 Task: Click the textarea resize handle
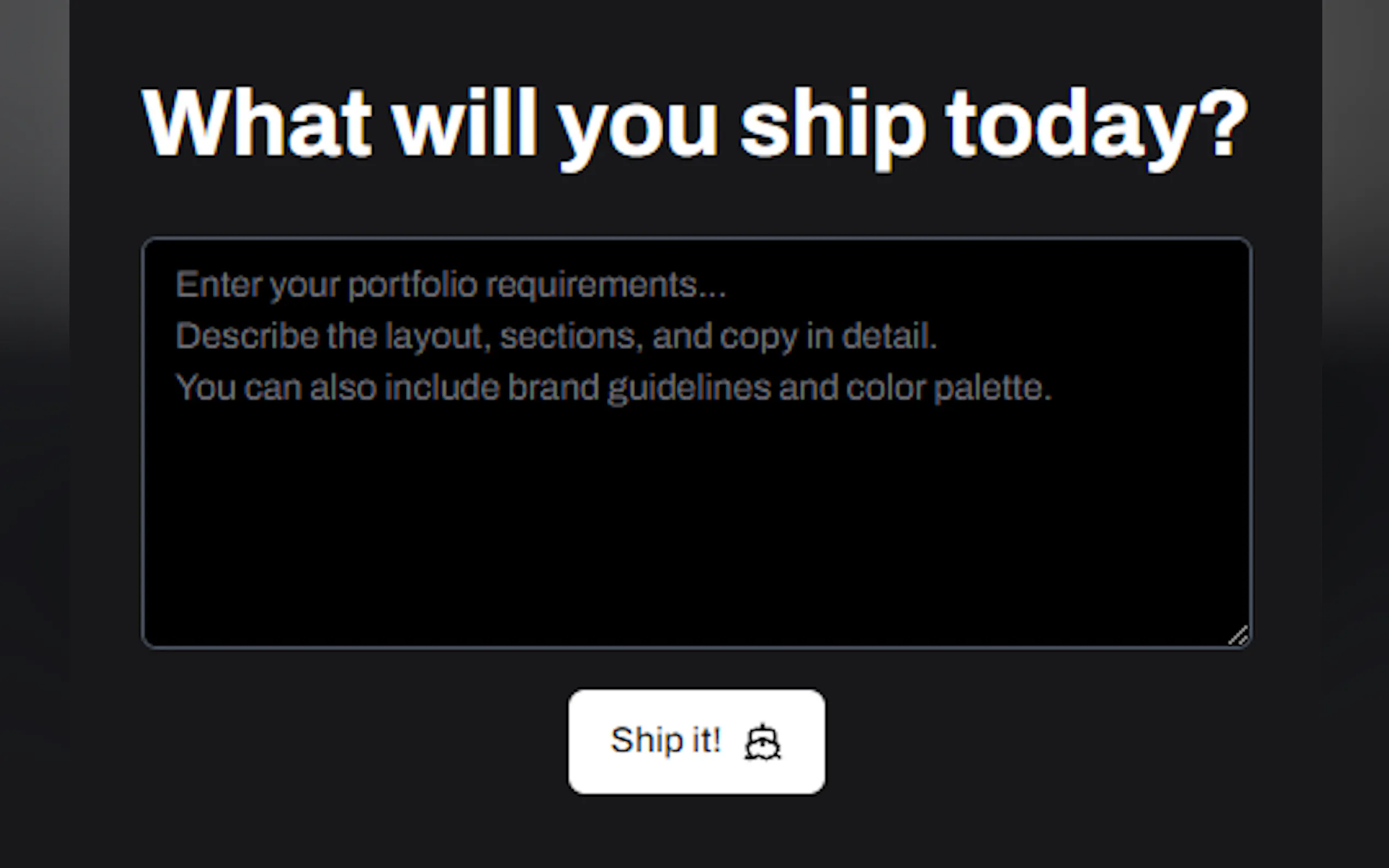(x=1238, y=636)
